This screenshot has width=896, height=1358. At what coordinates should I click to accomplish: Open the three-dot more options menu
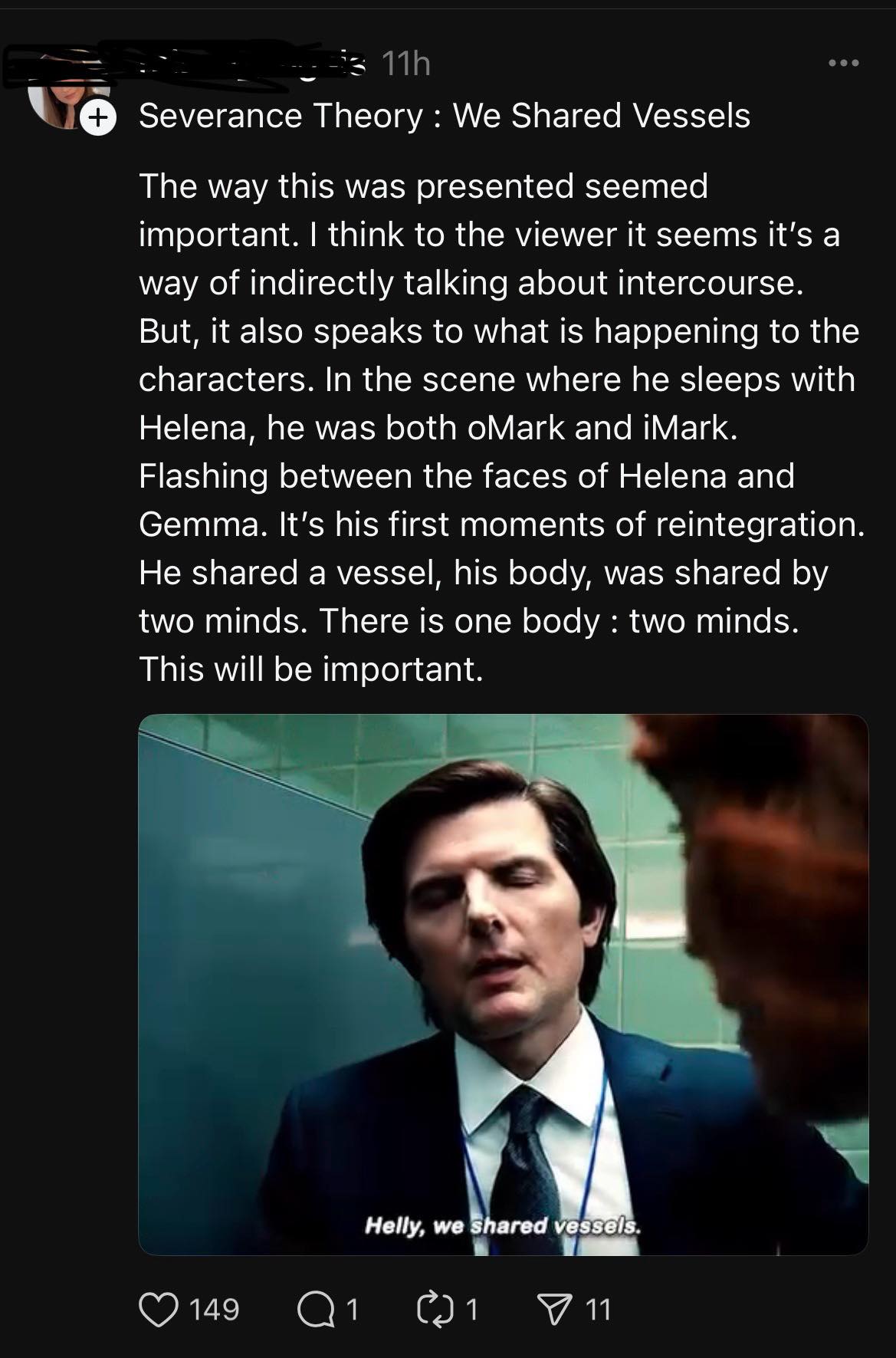pyautogui.click(x=844, y=63)
